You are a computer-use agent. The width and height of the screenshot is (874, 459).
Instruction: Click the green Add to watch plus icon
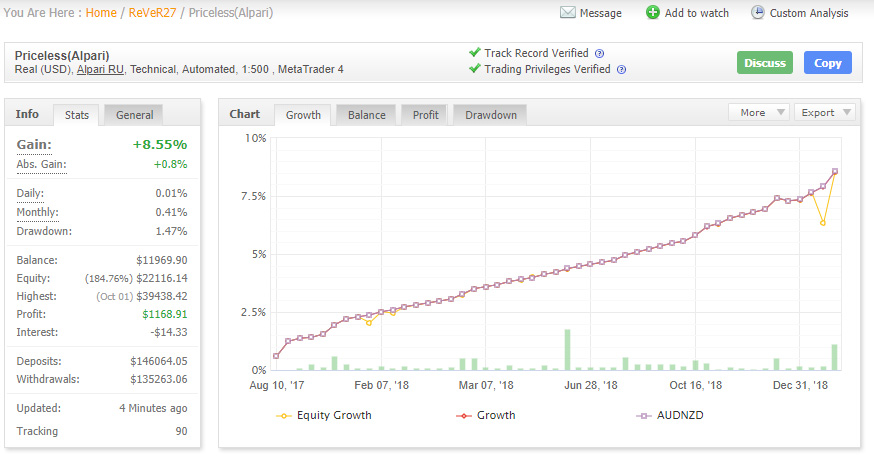pyautogui.click(x=653, y=12)
